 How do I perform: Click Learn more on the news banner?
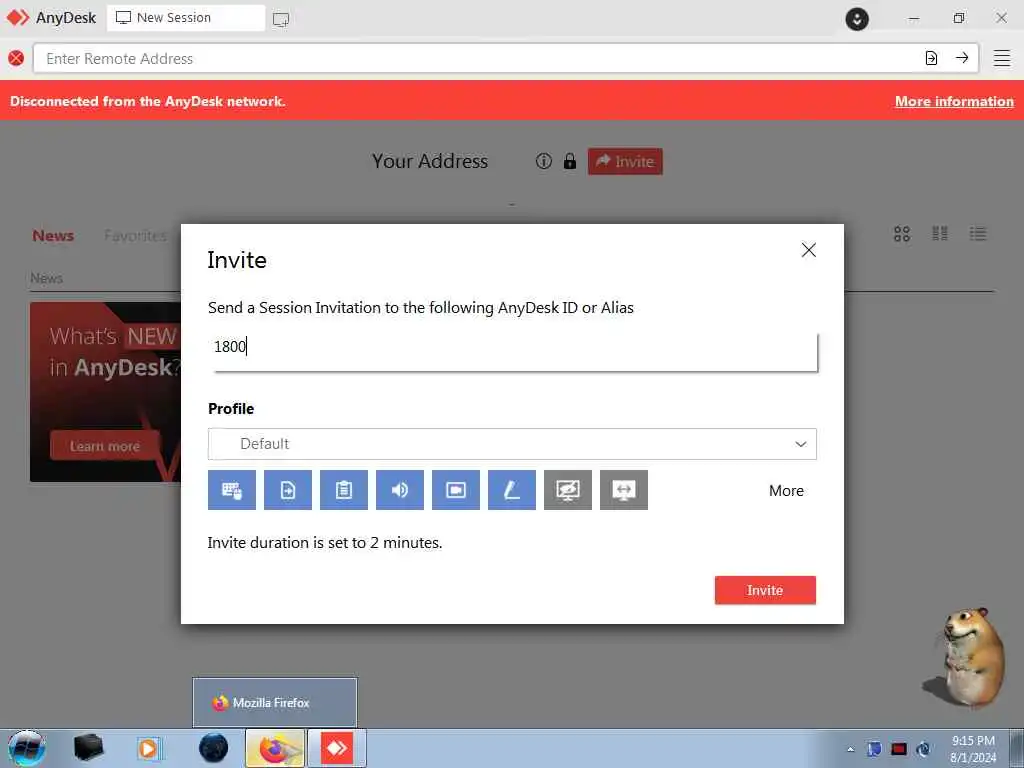(x=104, y=446)
